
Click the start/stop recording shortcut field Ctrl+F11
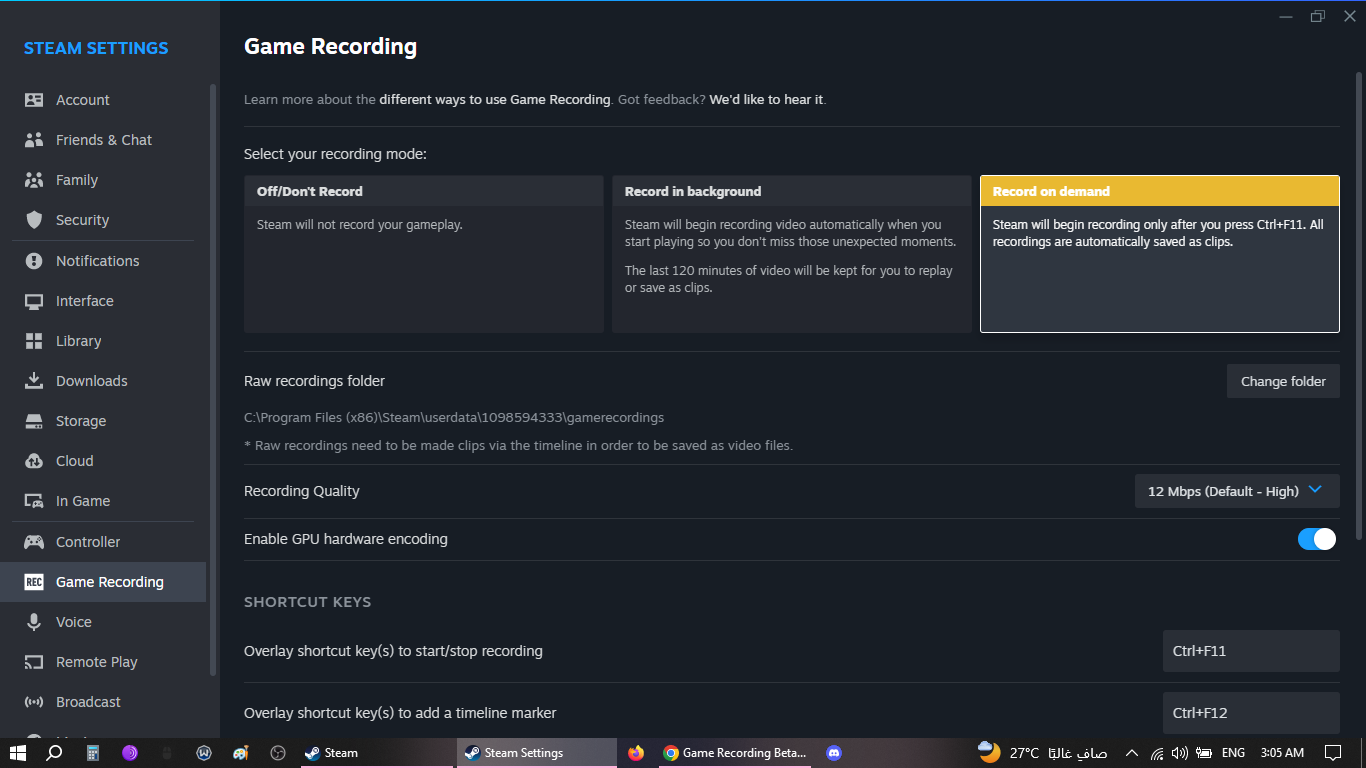click(x=1251, y=651)
